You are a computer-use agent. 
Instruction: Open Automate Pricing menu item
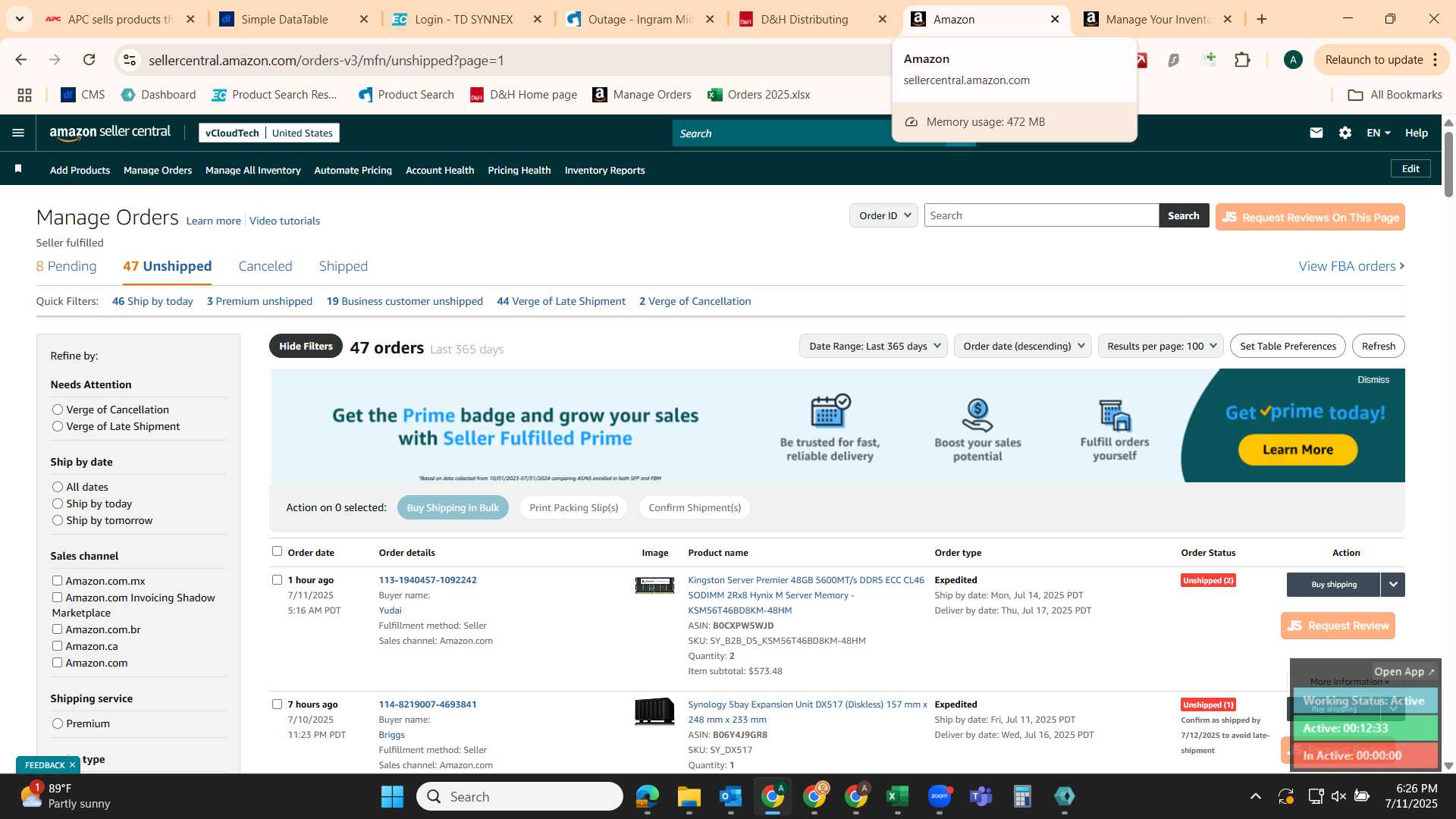click(x=353, y=170)
